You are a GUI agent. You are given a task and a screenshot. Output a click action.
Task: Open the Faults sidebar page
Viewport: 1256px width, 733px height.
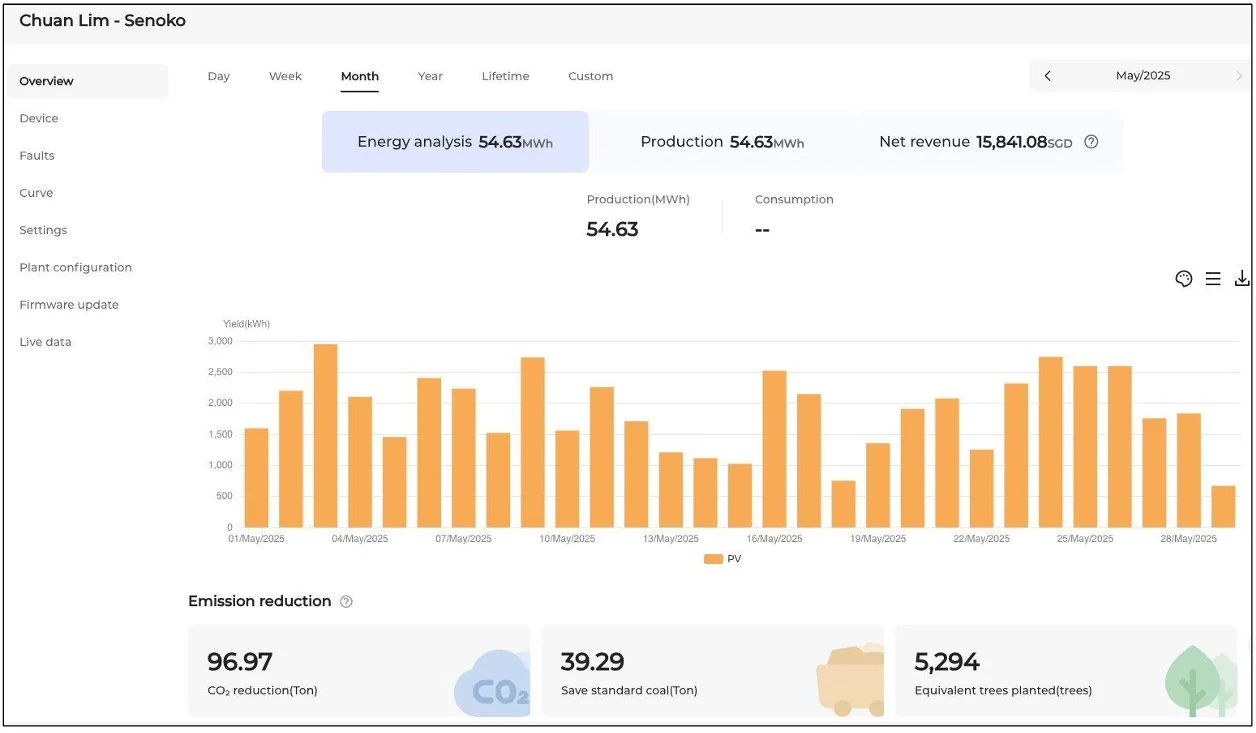coord(37,155)
